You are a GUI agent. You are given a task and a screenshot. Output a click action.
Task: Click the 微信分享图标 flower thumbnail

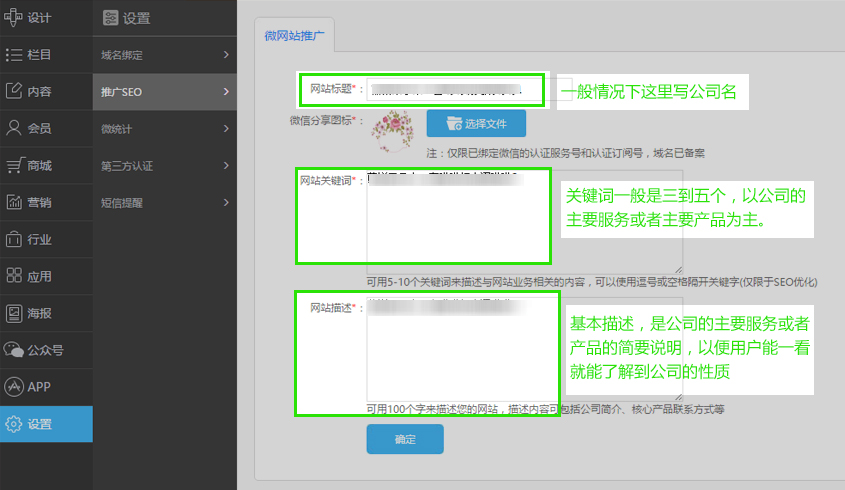[x=392, y=127]
